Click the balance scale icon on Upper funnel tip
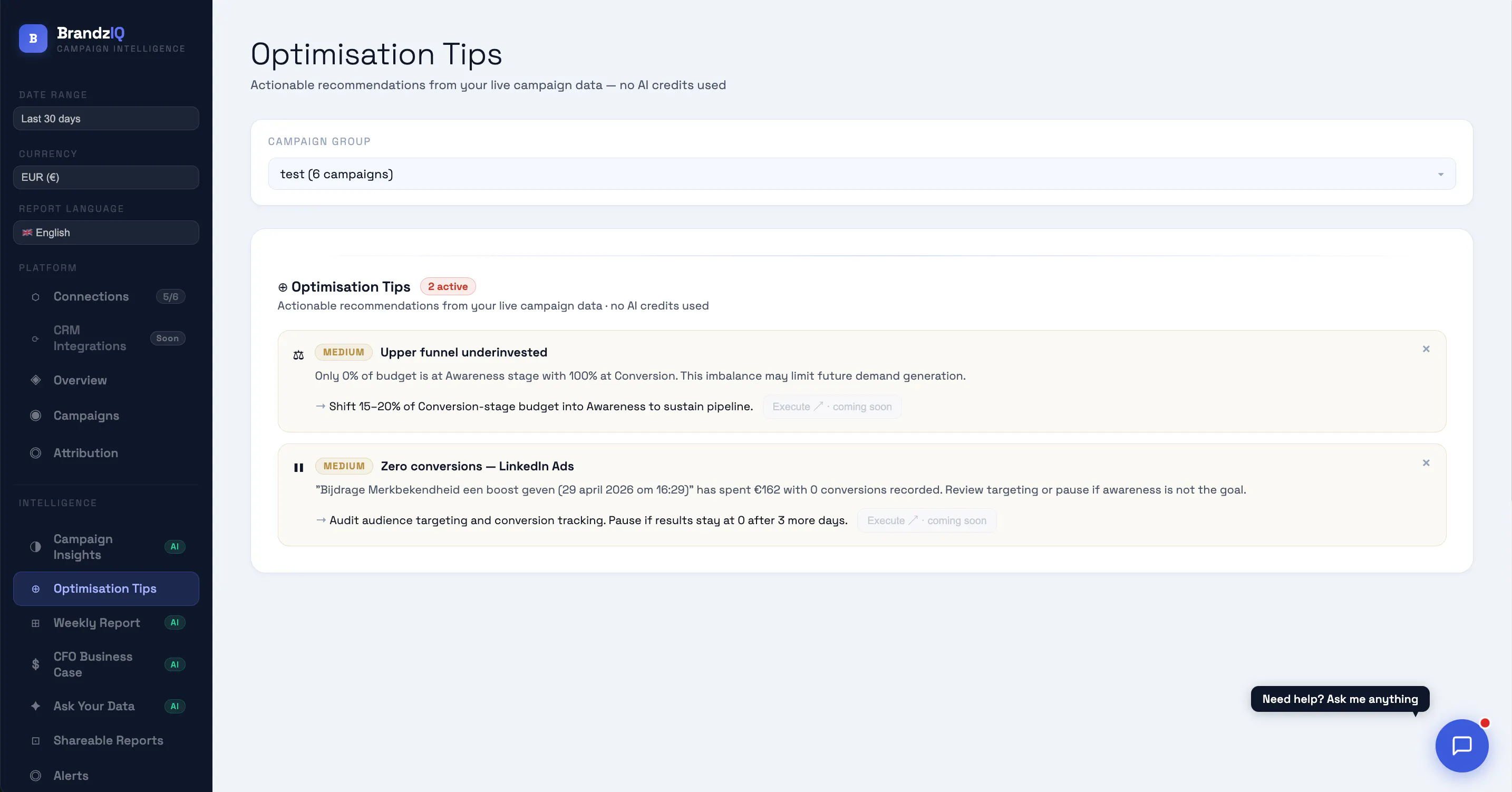The width and height of the screenshot is (1512, 792). click(298, 355)
